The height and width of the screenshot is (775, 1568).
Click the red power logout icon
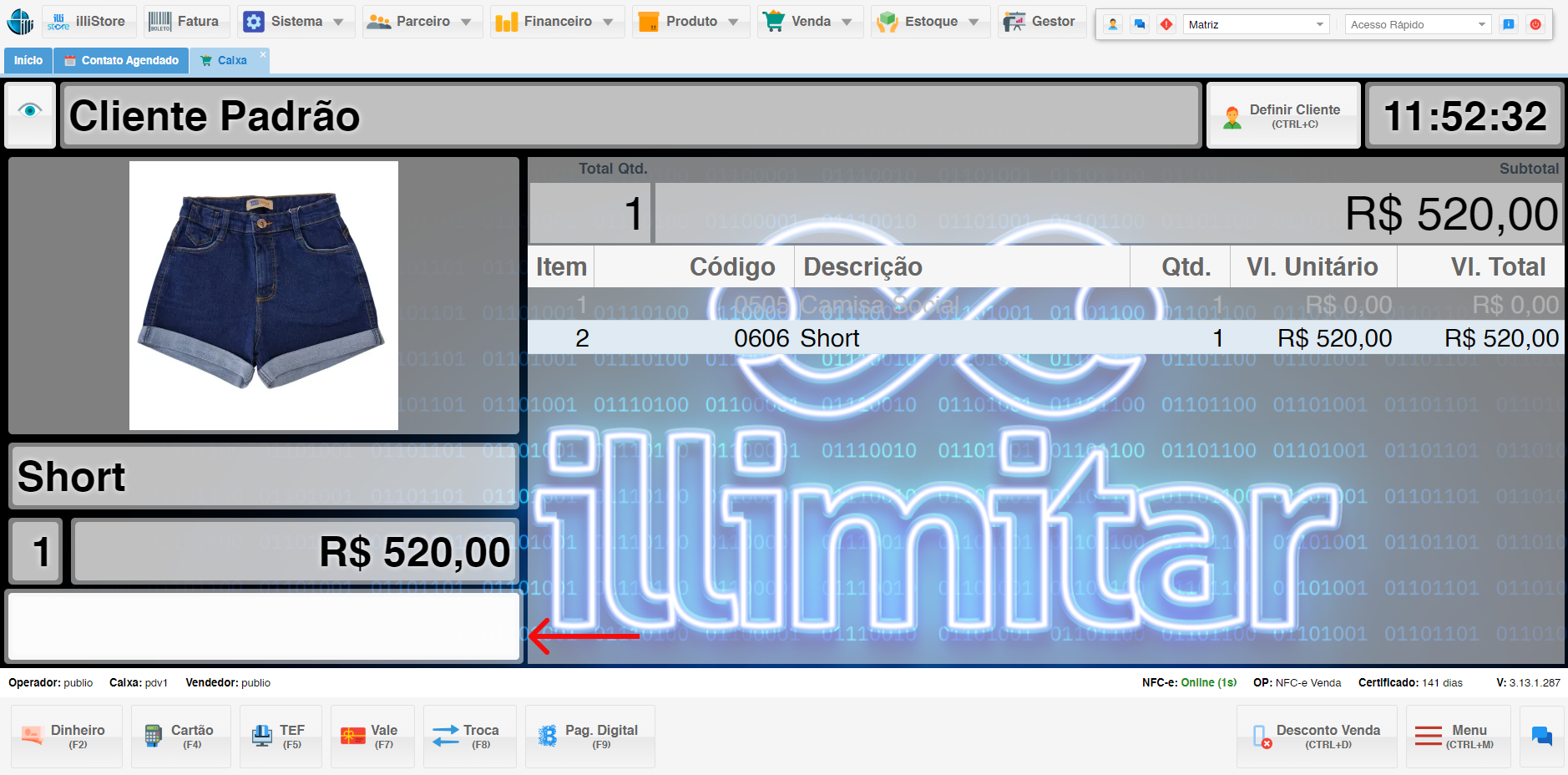pos(1535,24)
